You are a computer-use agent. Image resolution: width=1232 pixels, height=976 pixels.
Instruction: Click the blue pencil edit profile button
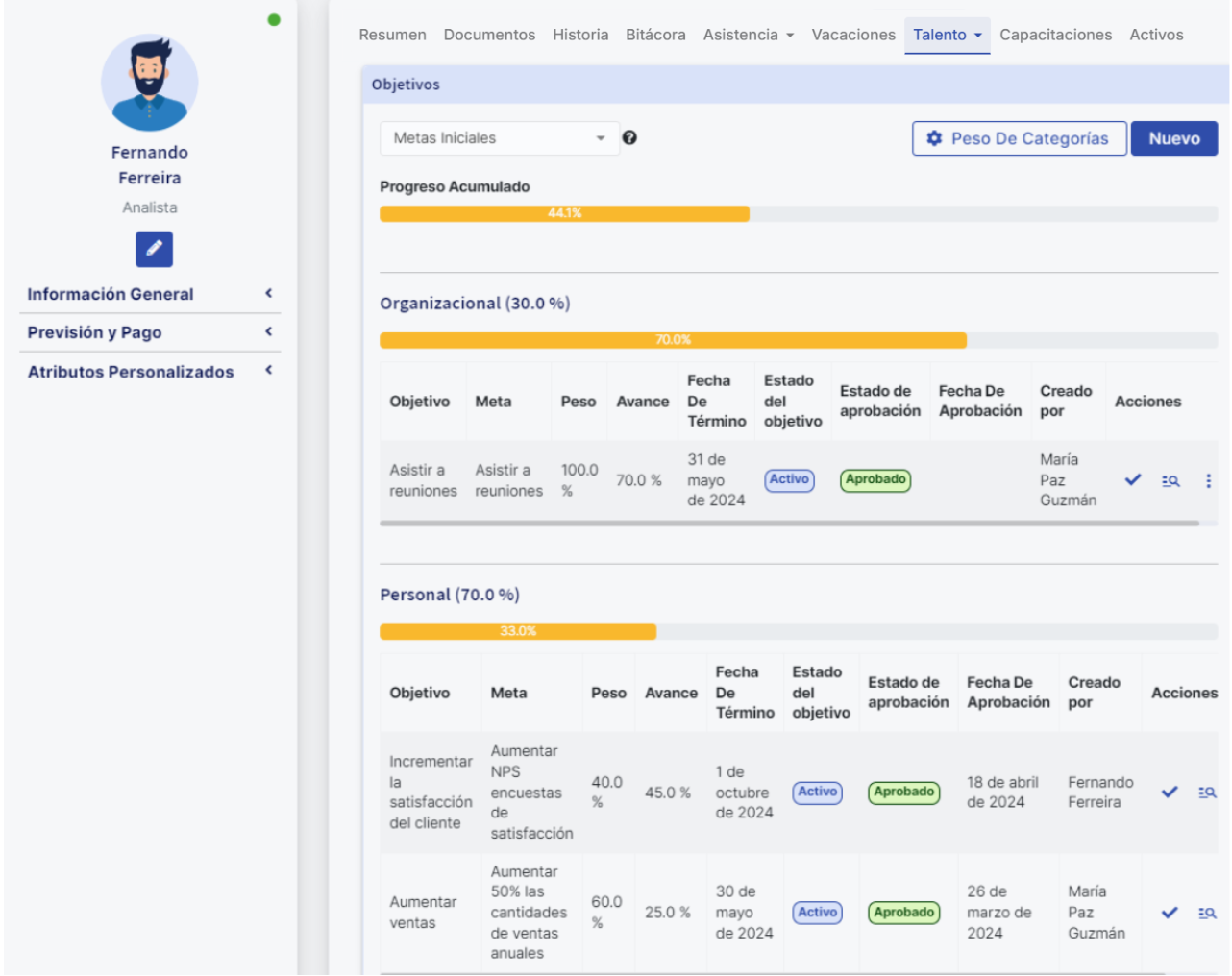(x=154, y=249)
